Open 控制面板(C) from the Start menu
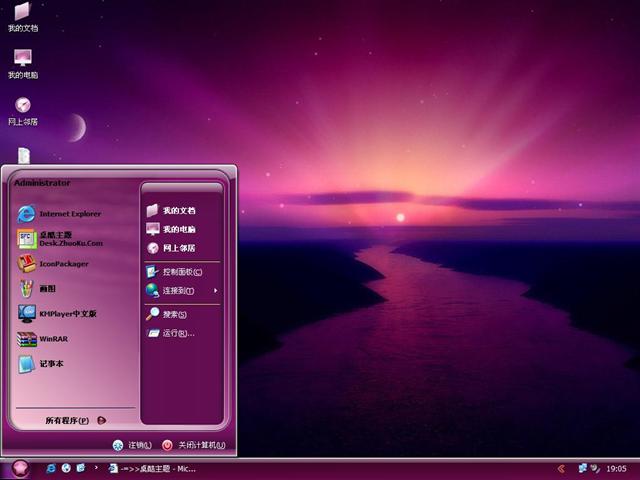This screenshot has height=480, width=640. coord(176,272)
